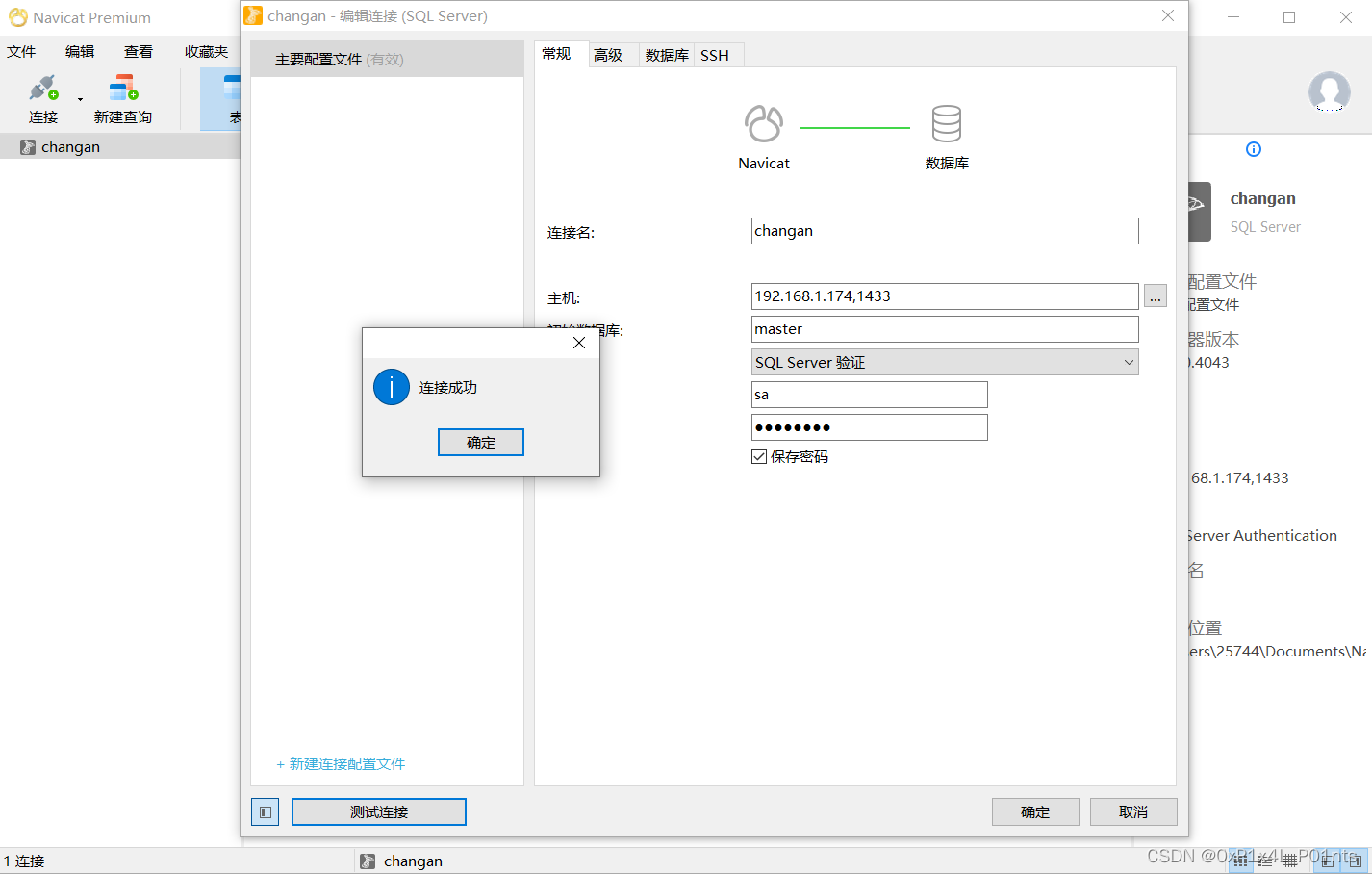Open the 文件 menu in Navicat Premium
This screenshot has width=1372, height=874.
[x=21, y=52]
